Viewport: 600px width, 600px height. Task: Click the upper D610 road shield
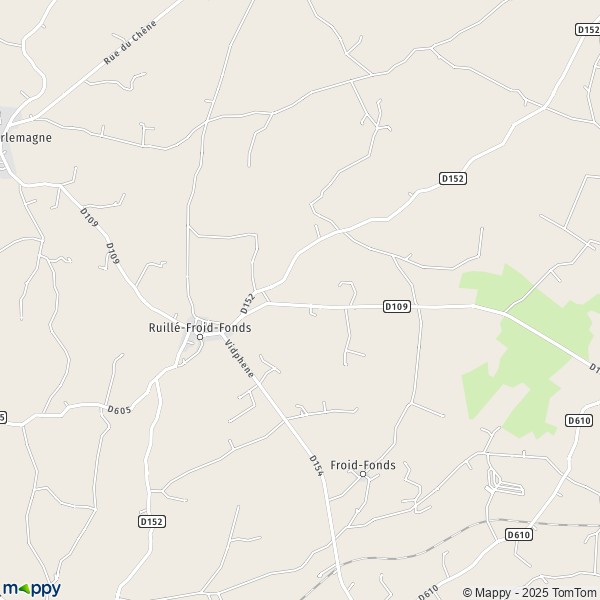[x=579, y=421]
